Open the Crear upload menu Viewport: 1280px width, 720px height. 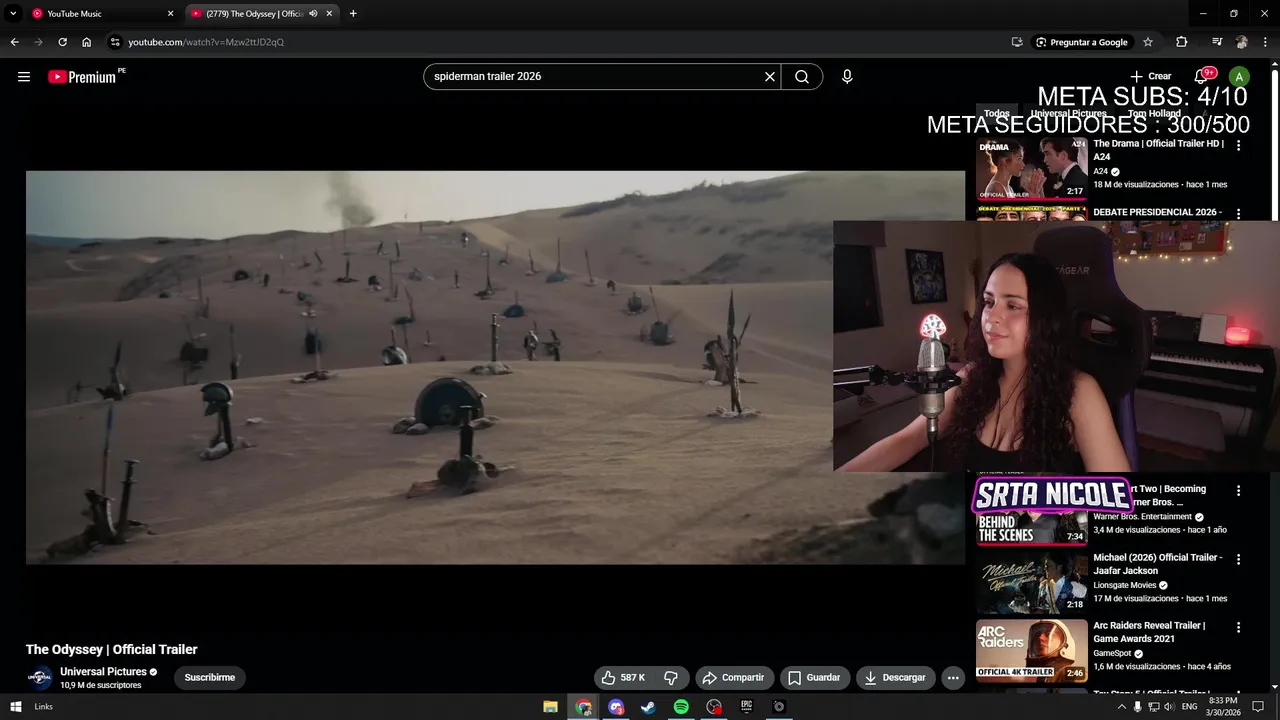point(1150,77)
